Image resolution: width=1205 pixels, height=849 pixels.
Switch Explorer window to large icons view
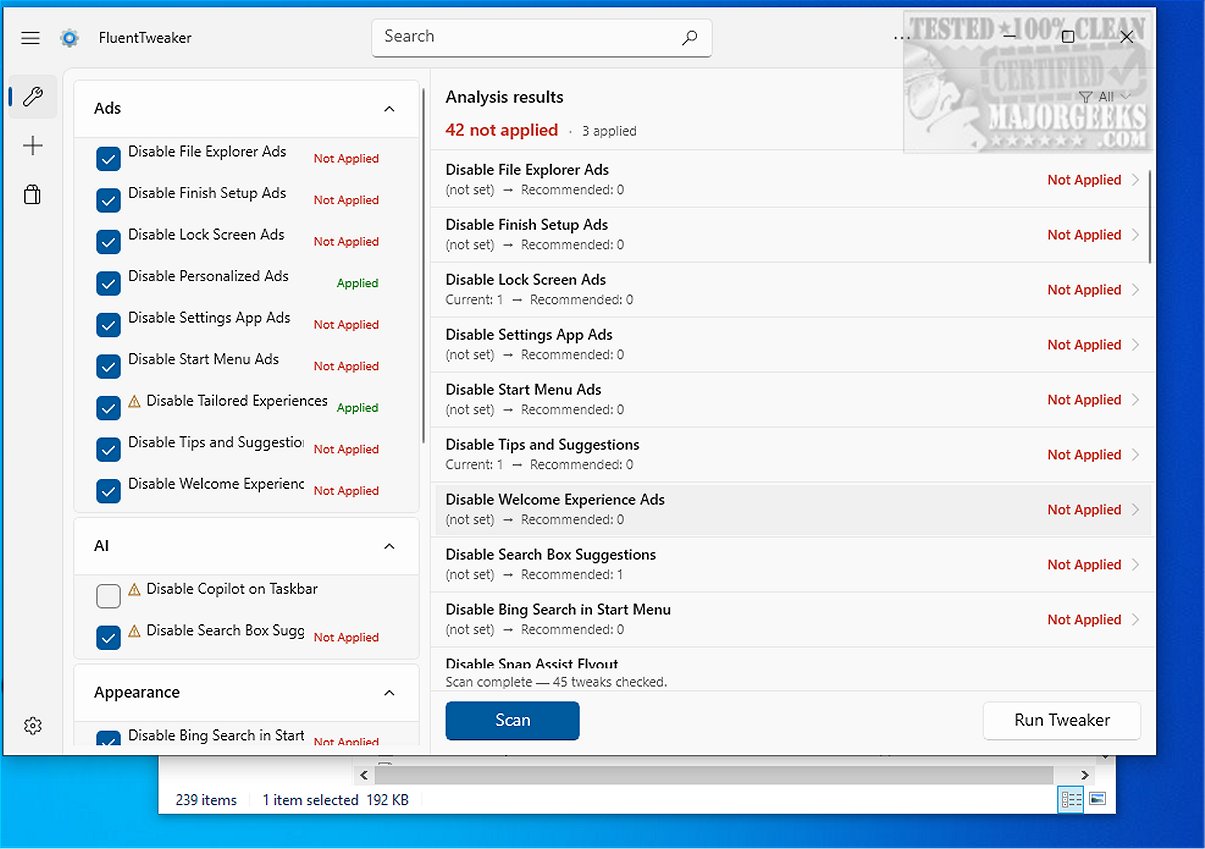tap(1097, 799)
